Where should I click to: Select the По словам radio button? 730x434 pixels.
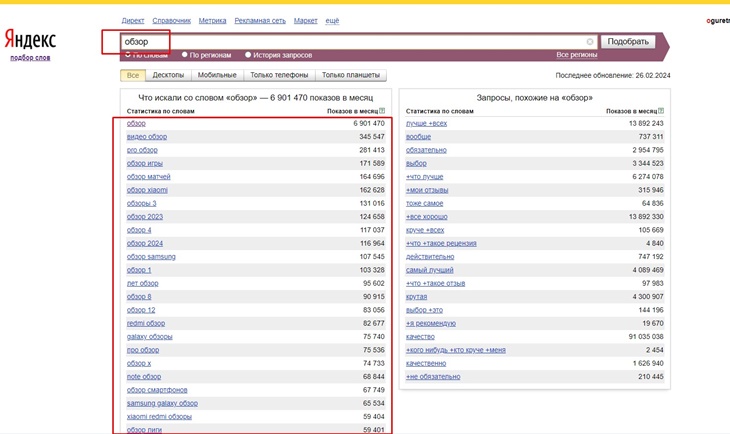pyautogui.click(x=128, y=55)
